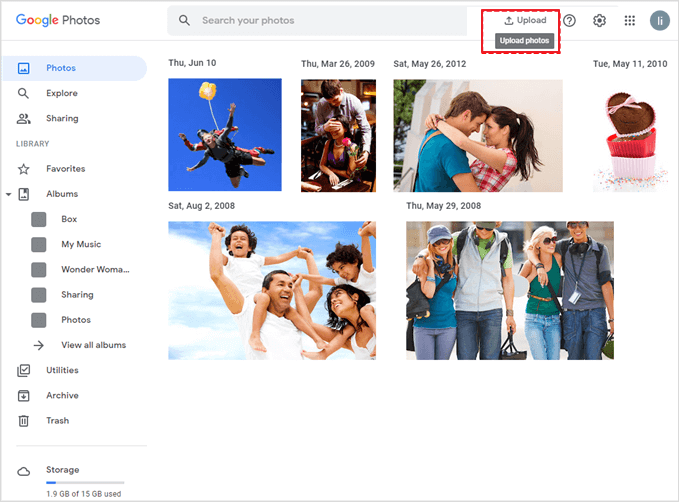Open the Box album
Viewport: 679px width, 502px height.
click(68, 219)
